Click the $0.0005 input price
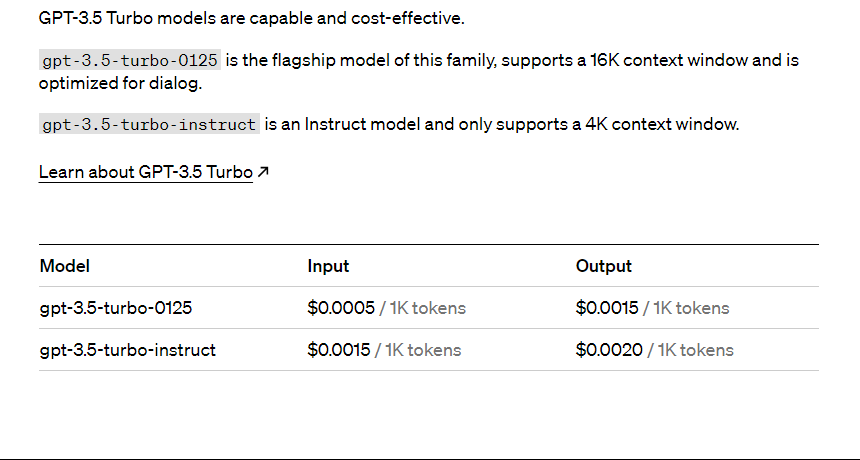 click(341, 308)
